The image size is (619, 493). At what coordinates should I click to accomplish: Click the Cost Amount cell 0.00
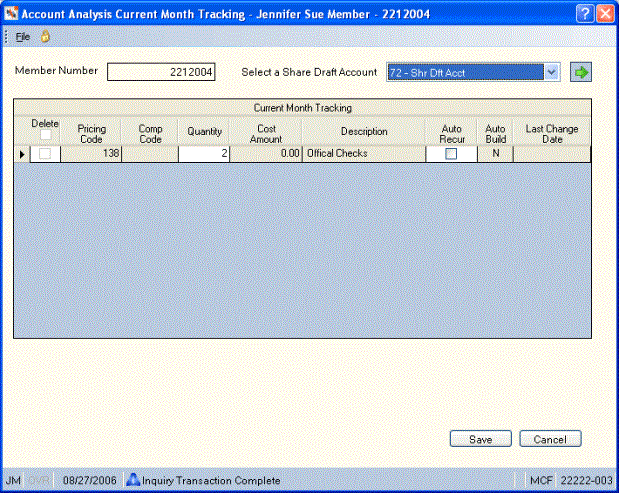click(265, 154)
